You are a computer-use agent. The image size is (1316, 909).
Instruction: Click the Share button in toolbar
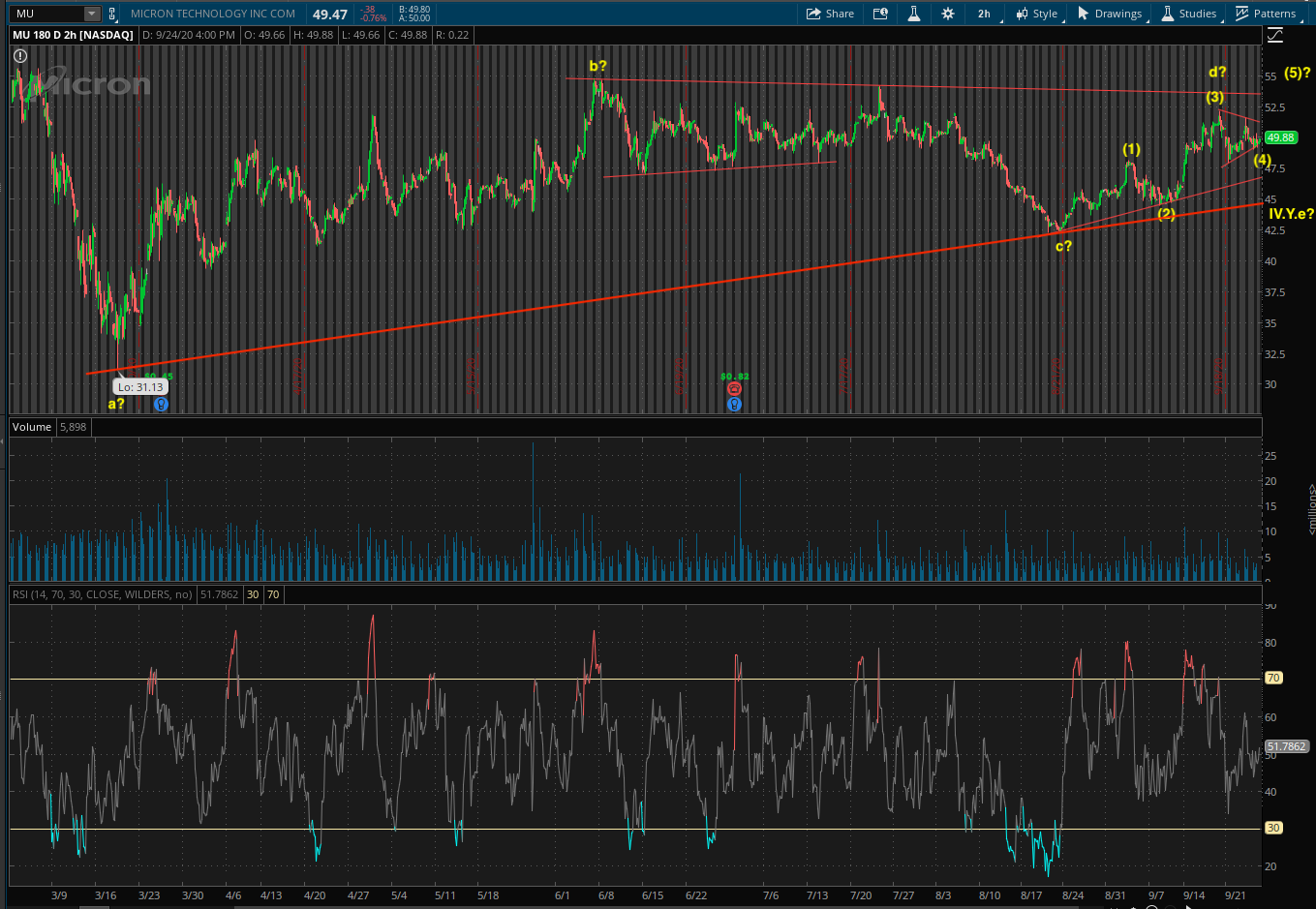(830, 14)
